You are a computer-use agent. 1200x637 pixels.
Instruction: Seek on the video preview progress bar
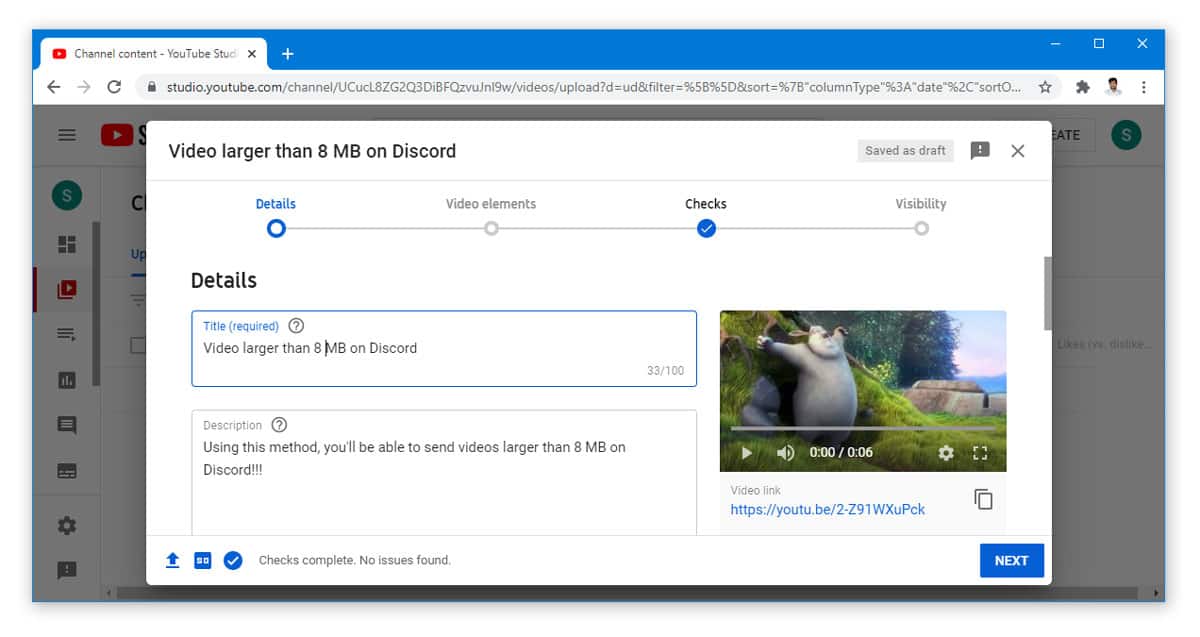(x=863, y=429)
